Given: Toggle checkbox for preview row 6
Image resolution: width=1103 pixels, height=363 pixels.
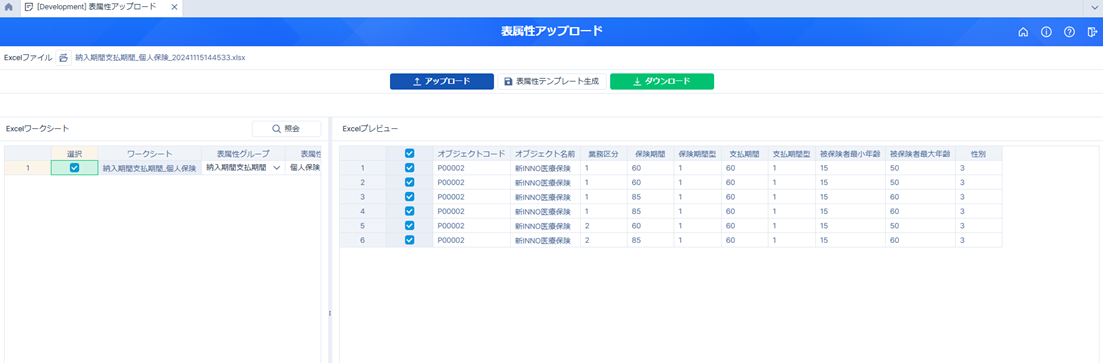Looking at the screenshot, I should [x=409, y=240].
